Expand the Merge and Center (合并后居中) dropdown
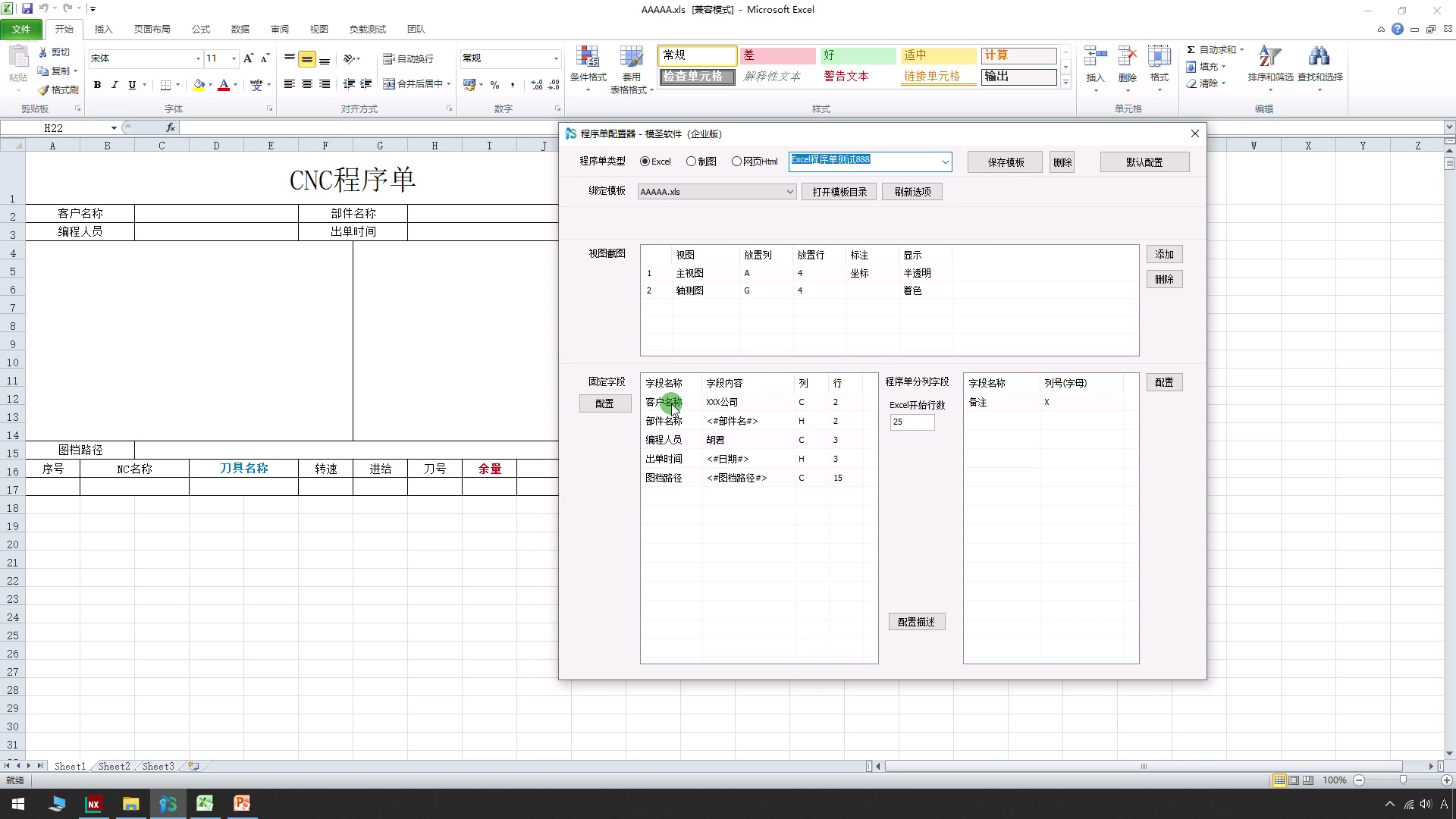This screenshot has width=1456, height=819. point(449,84)
